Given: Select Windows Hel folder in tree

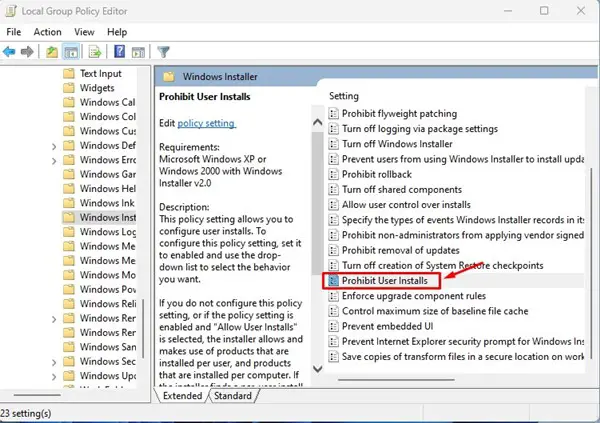Looking at the screenshot, I should (99, 189).
